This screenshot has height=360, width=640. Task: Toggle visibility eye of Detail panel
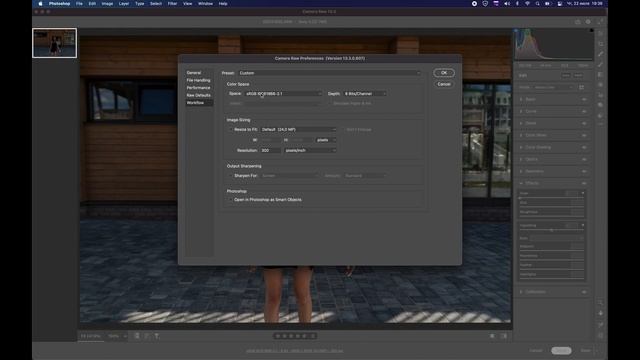(x=584, y=123)
